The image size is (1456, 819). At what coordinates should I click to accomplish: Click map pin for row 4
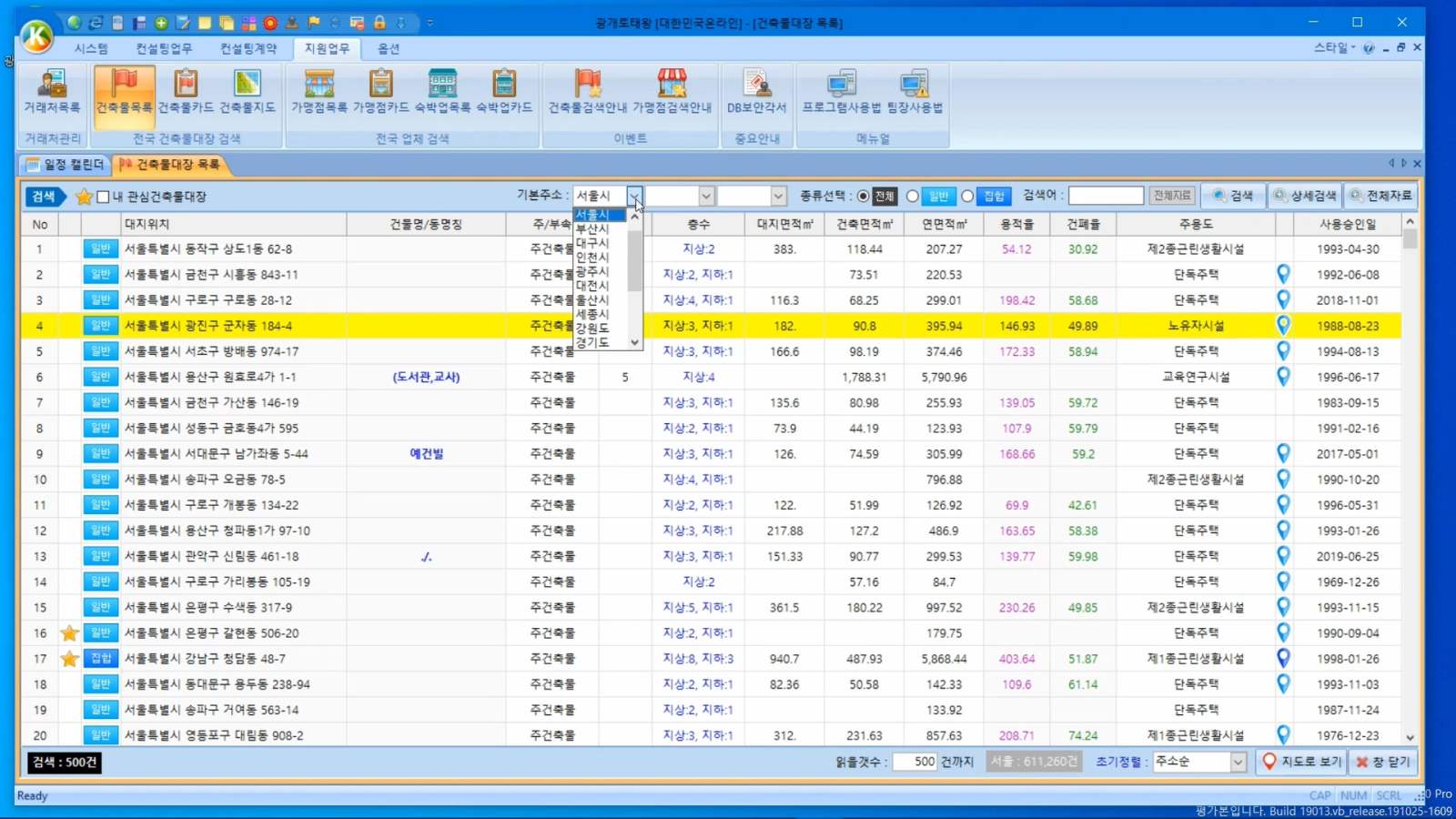point(1283,325)
